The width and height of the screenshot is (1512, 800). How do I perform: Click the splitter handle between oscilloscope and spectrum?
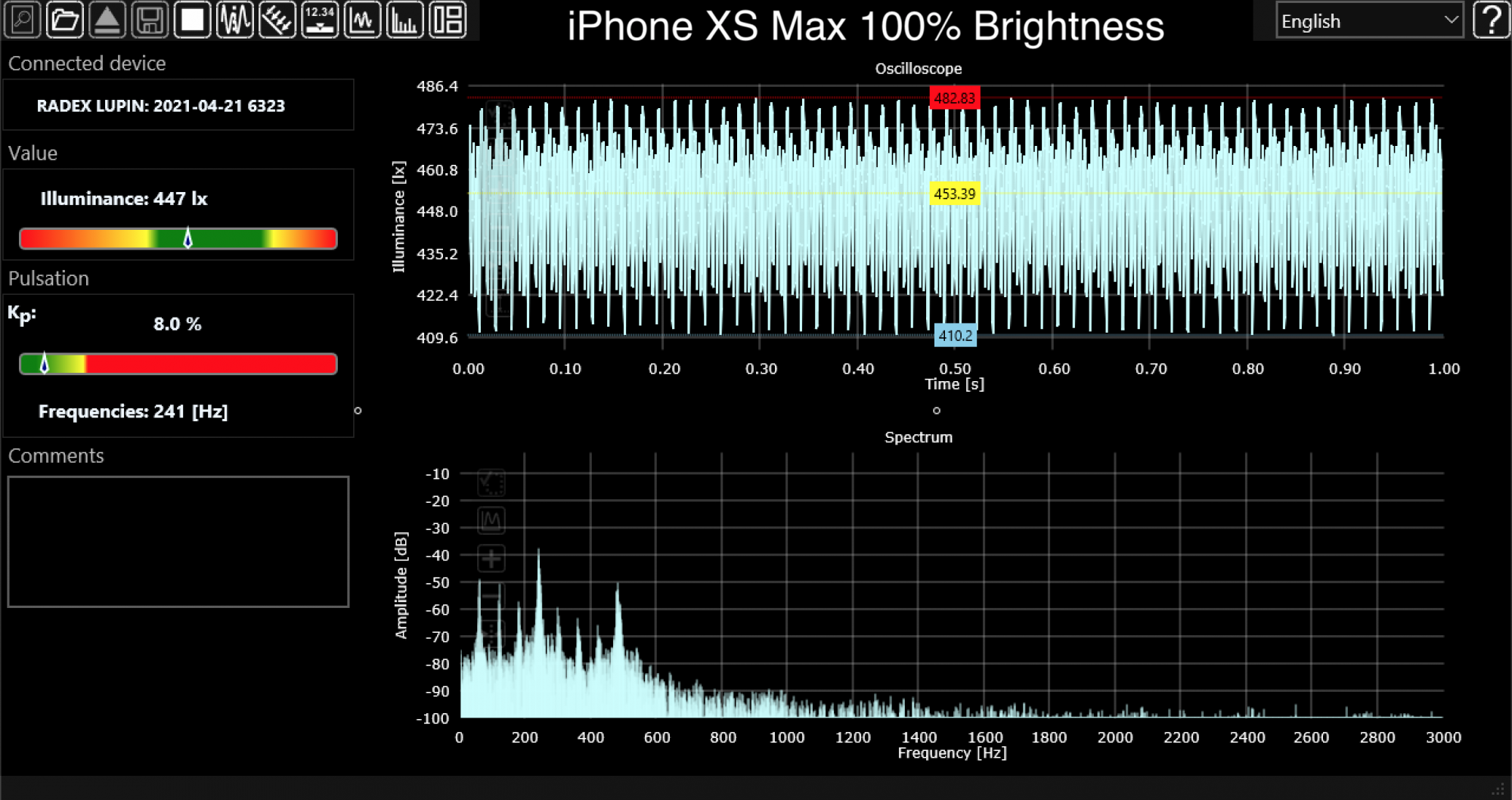point(937,411)
